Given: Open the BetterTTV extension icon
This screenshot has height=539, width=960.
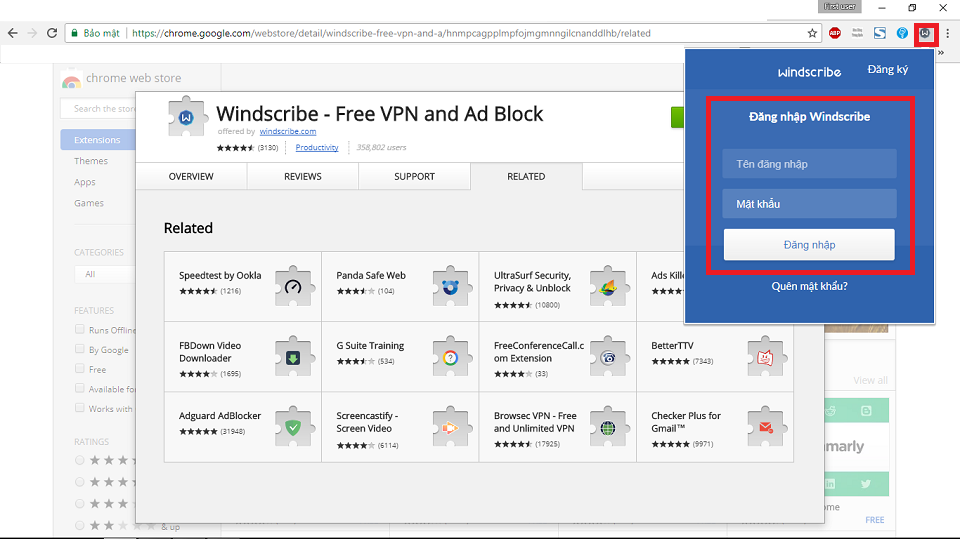Looking at the screenshot, I should [x=766, y=356].
